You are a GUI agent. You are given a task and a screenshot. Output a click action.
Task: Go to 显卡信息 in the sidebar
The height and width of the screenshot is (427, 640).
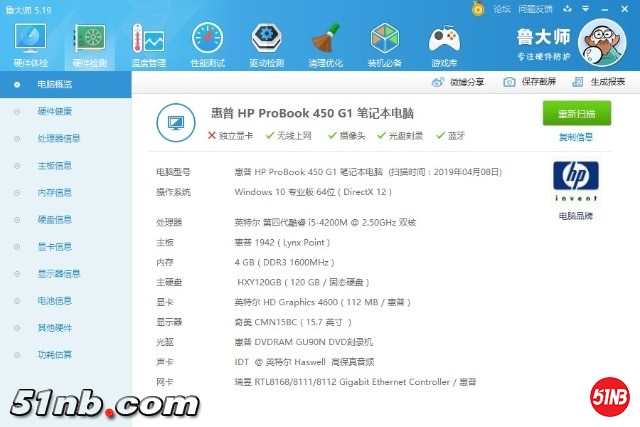54,246
